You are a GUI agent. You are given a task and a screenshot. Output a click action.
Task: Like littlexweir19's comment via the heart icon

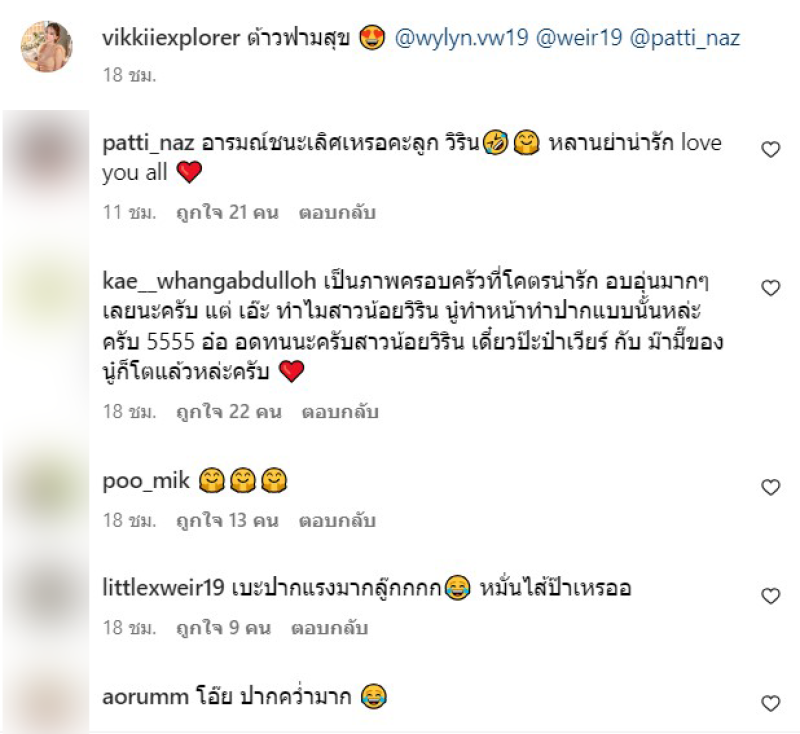click(x=770, y=596)
